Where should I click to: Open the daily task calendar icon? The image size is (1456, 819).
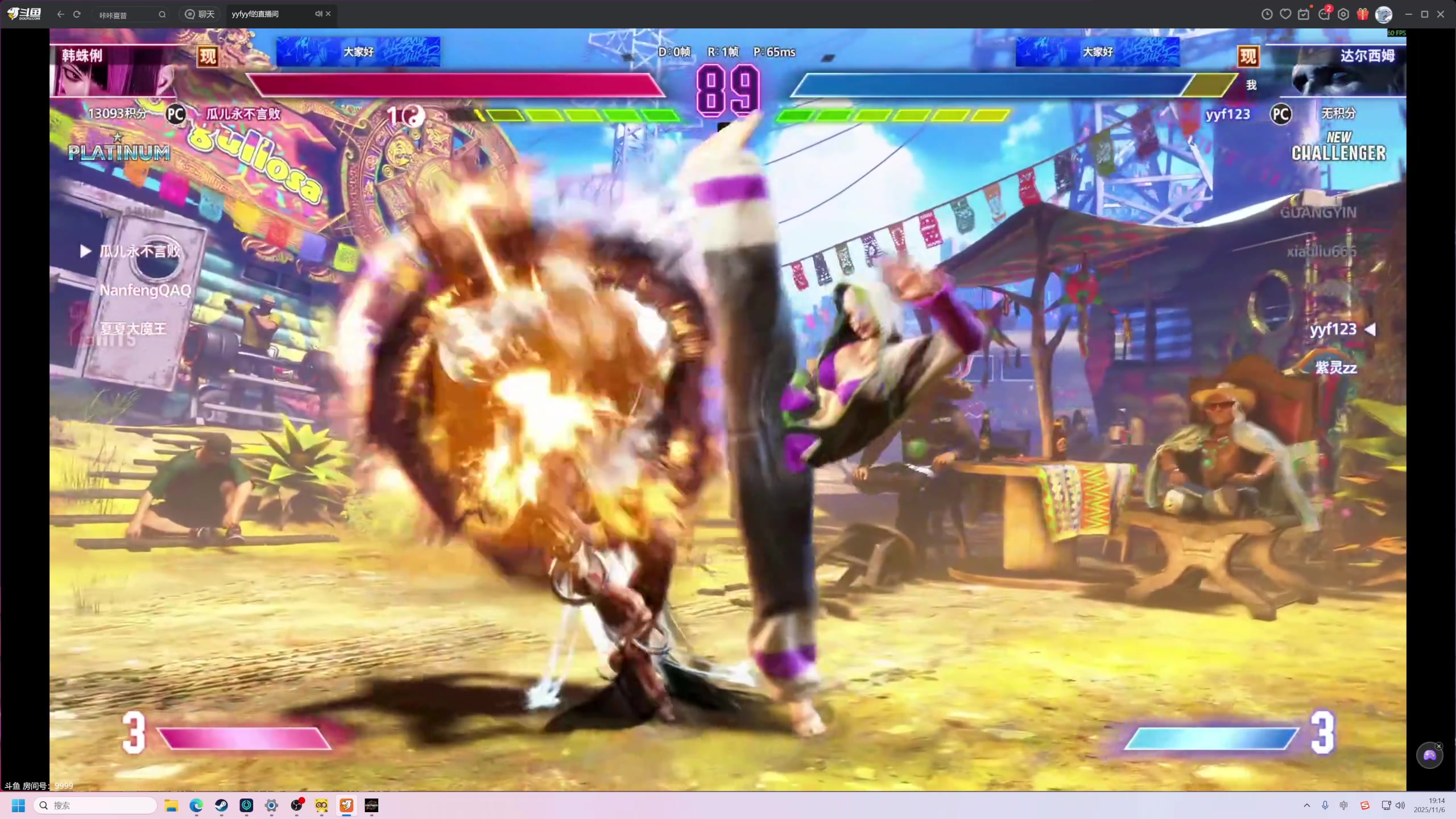pos(1304,14)
